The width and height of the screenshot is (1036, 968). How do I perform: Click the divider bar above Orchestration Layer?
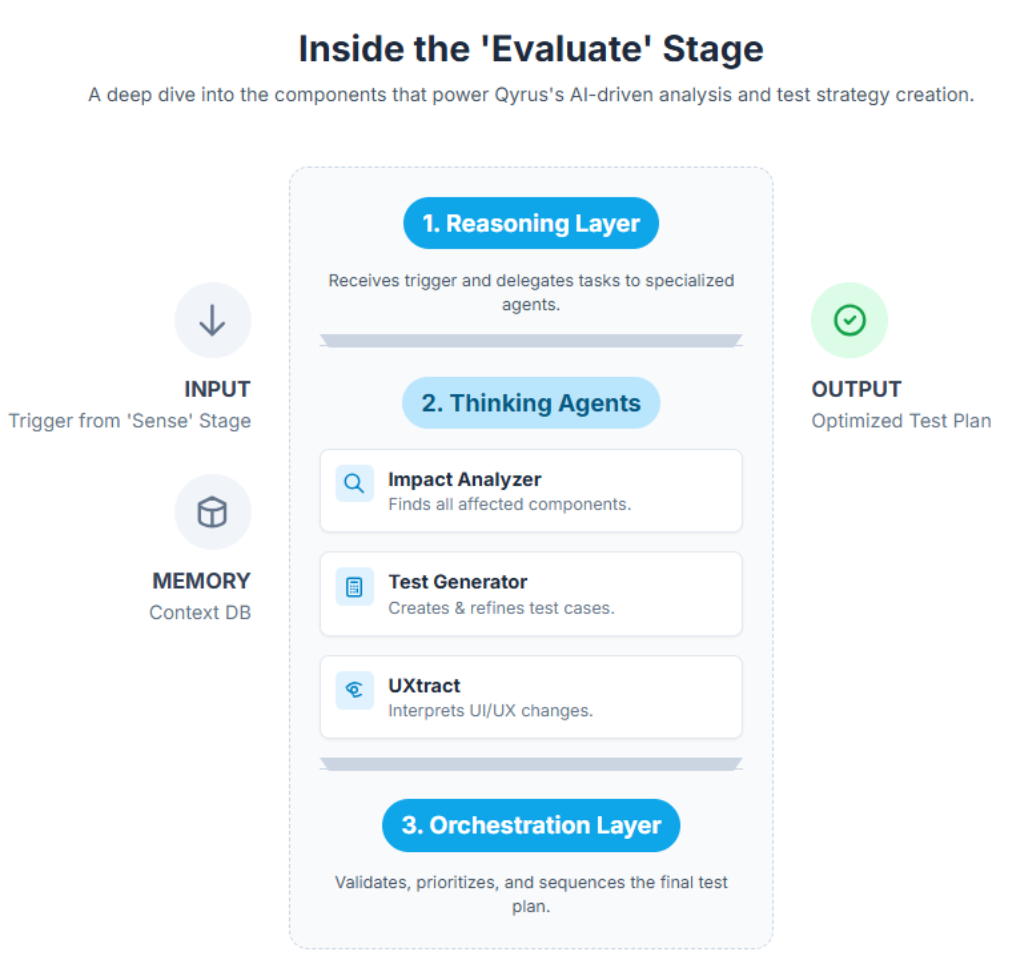pyautogui.click(x=530, y=764)
